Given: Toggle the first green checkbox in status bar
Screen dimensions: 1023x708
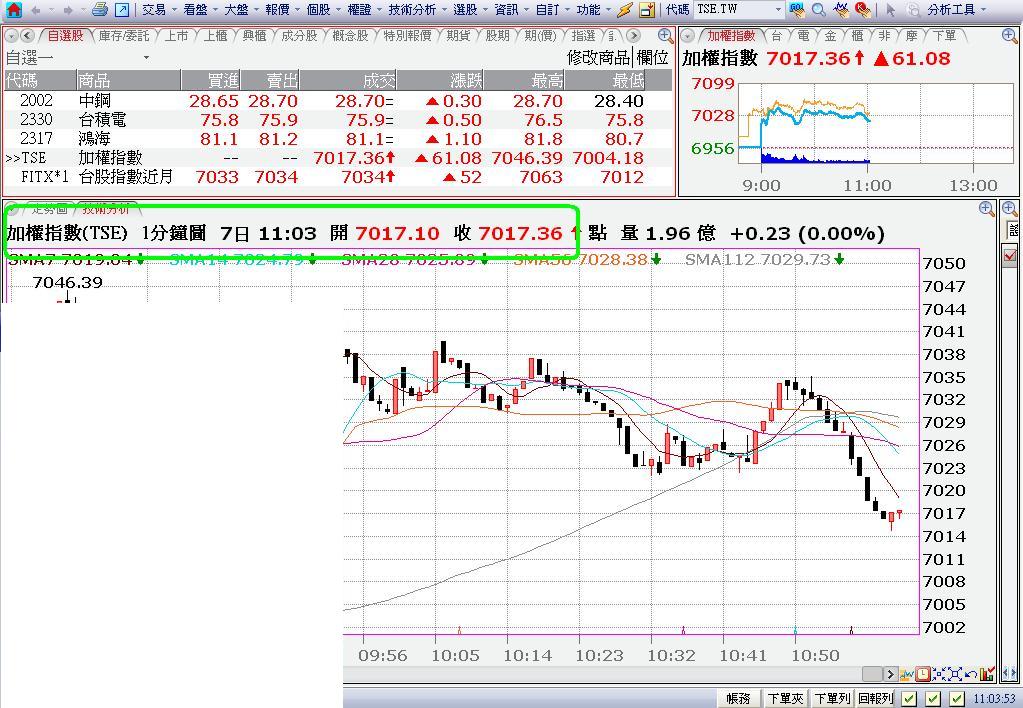Looking at the screenshot, I should [x=909, y=699].
